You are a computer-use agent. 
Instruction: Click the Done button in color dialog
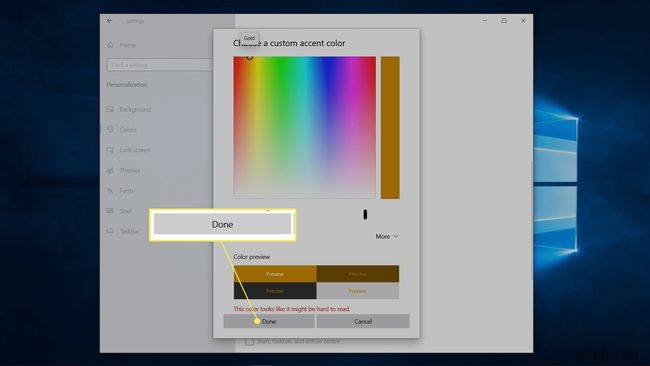269,321
